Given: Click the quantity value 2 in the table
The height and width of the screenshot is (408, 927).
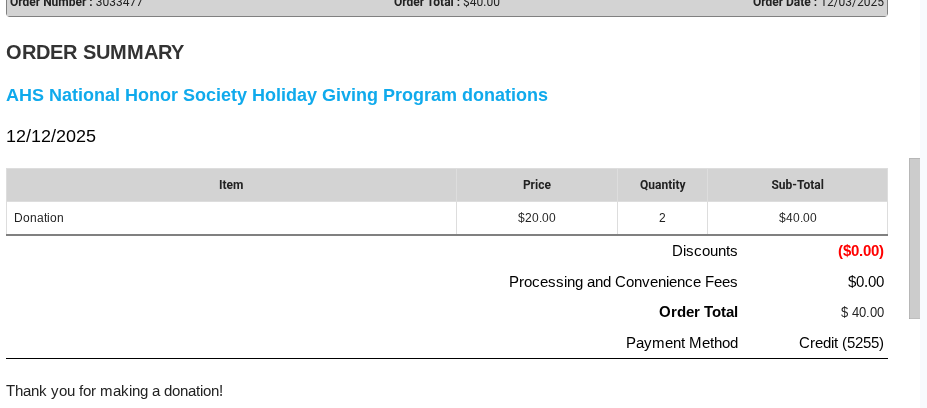Looking at the screenshot, I should (662, 218).
